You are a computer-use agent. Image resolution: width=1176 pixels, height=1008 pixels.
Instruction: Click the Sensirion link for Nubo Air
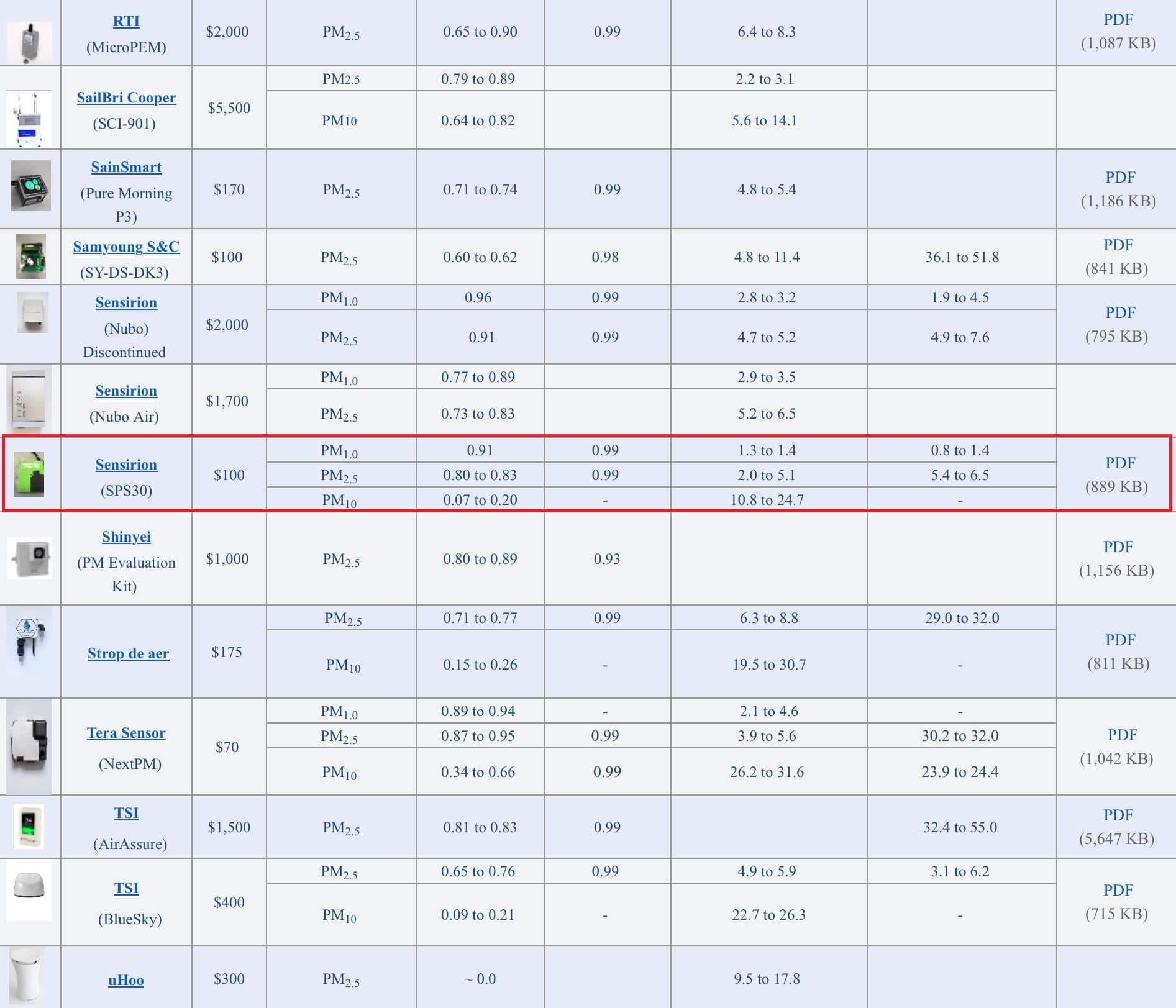click(126, 391)
